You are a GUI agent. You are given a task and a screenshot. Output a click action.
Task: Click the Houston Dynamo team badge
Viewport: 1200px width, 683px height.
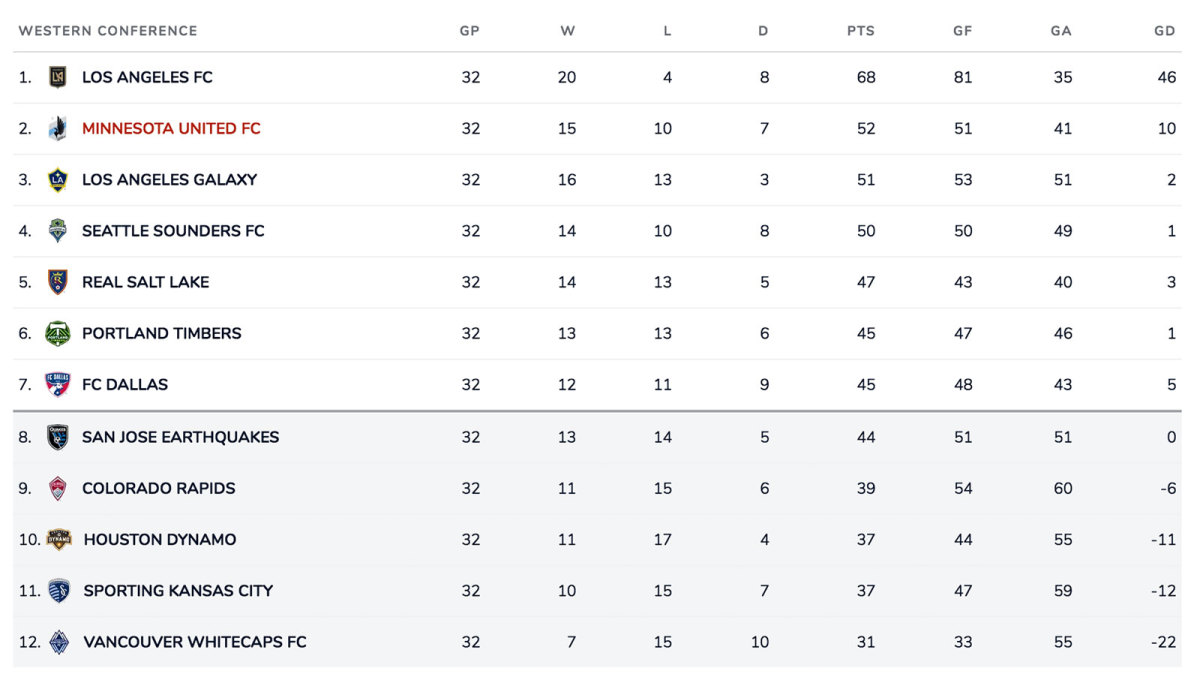coord(59,539)
